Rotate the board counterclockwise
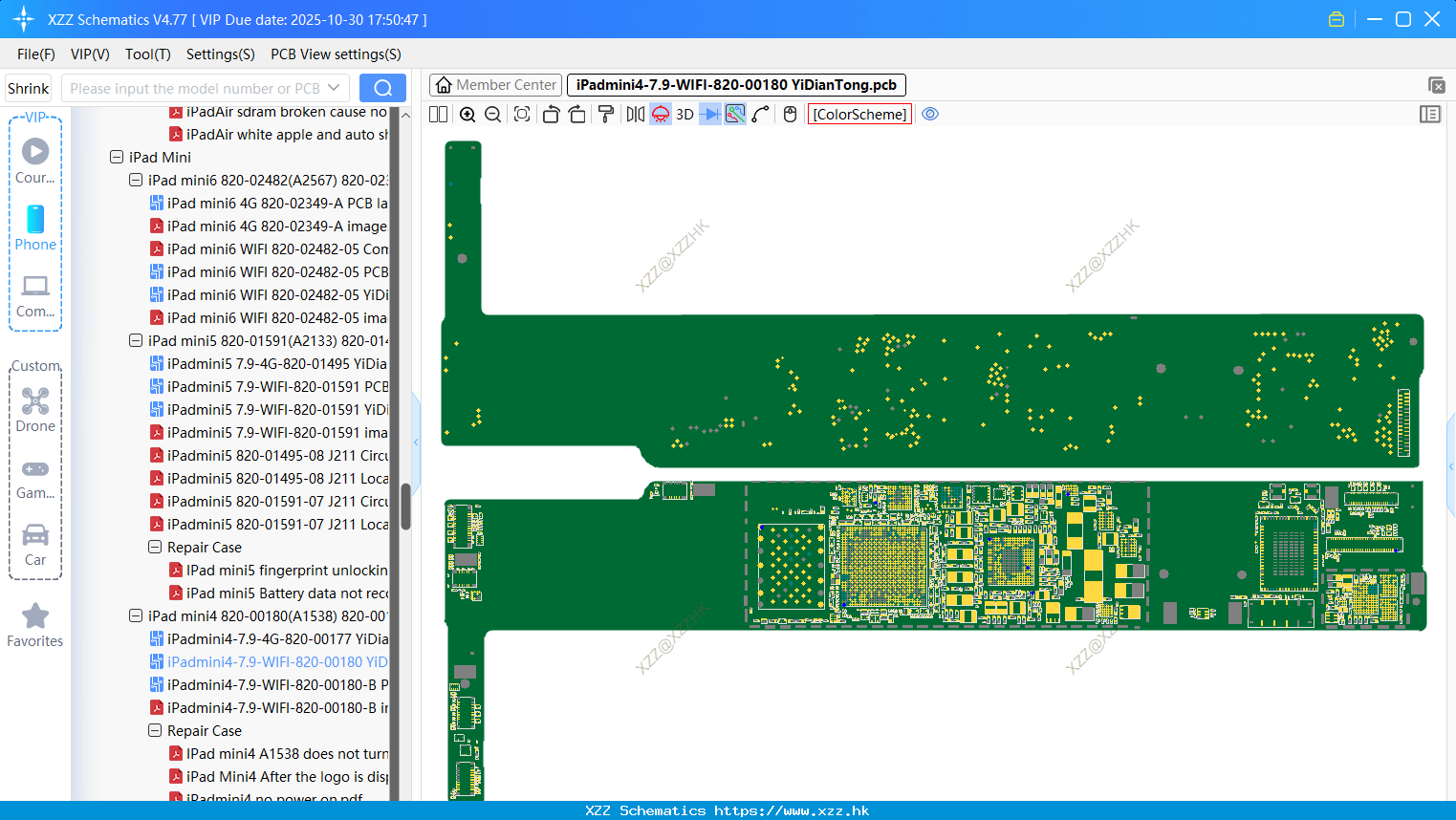This screenshot has width=1456, height=820. pyautogui.click(x=551, y=115)
